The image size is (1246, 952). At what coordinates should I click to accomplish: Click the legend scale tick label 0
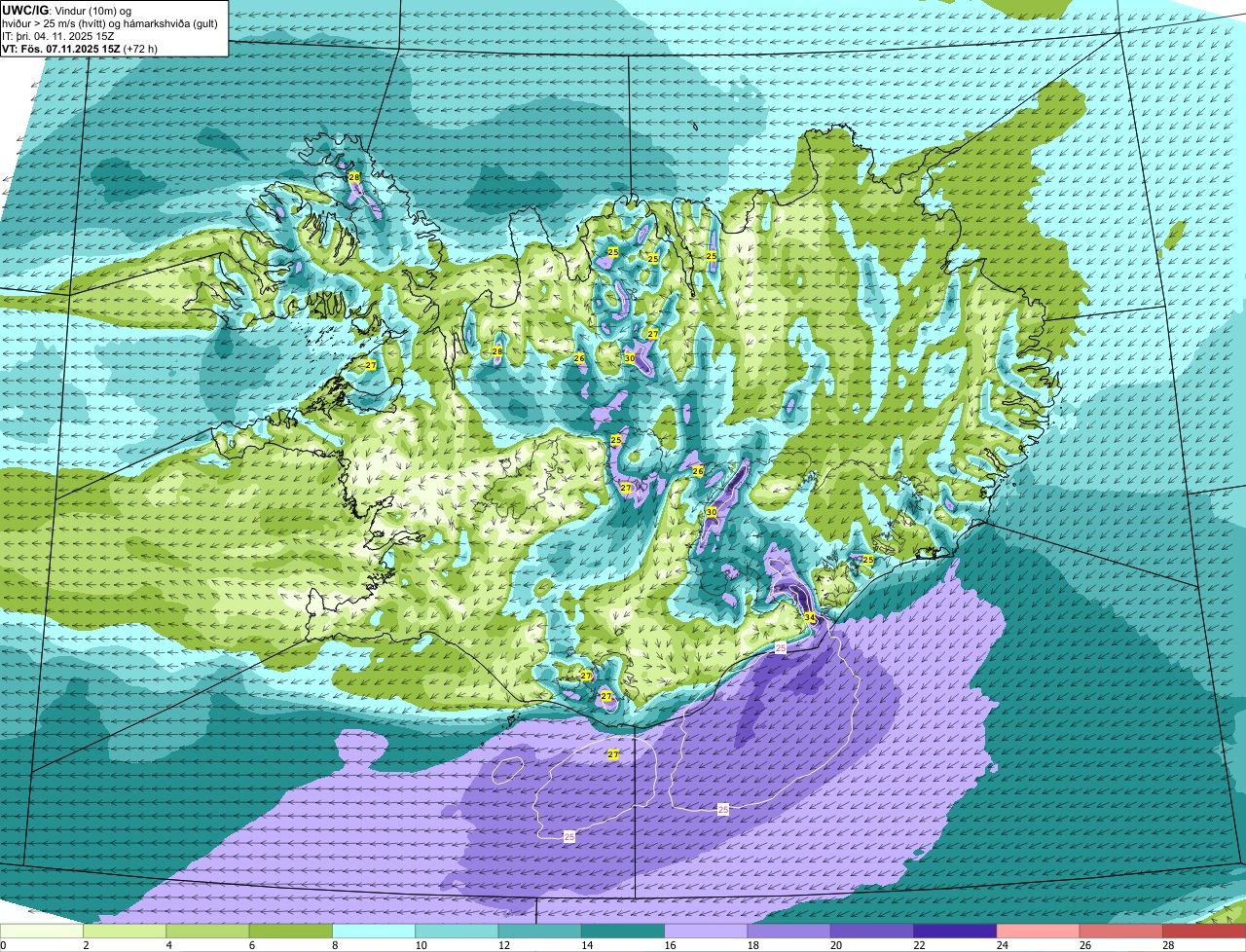coord(3,945)
